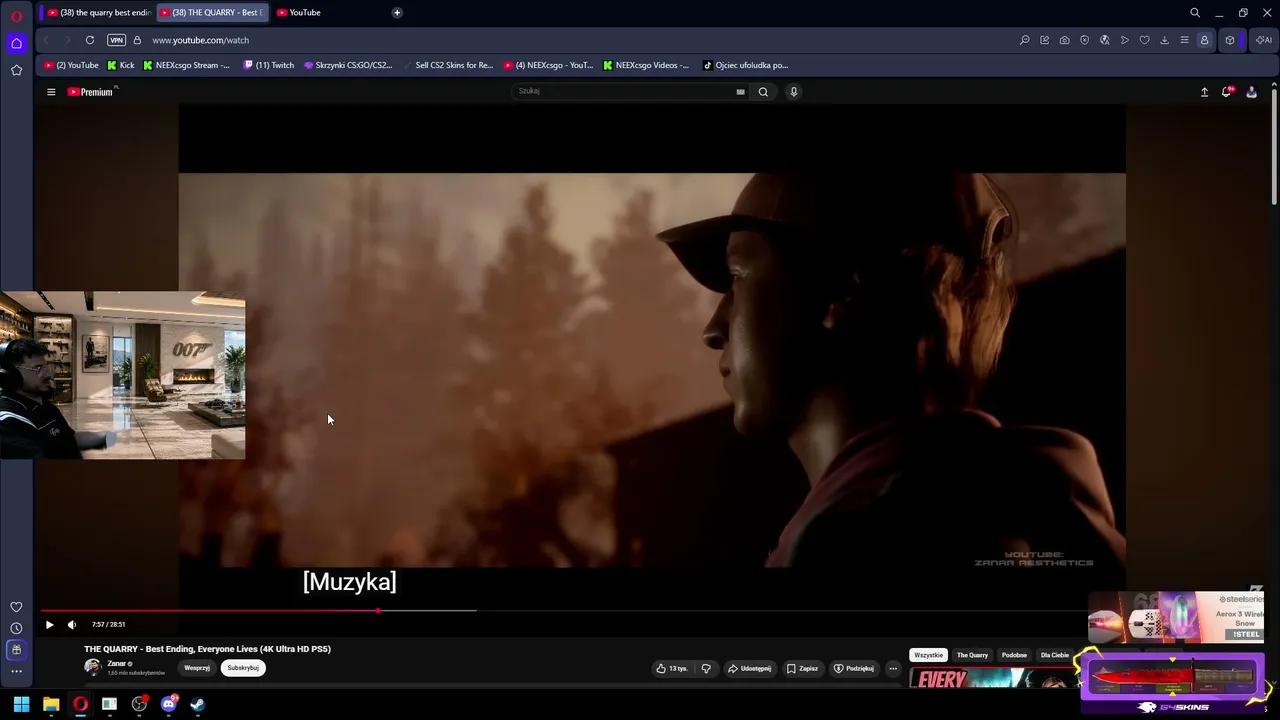1280x720 pixels.
Task: Start voice search with the microphone icon
Action: [794, 92]
